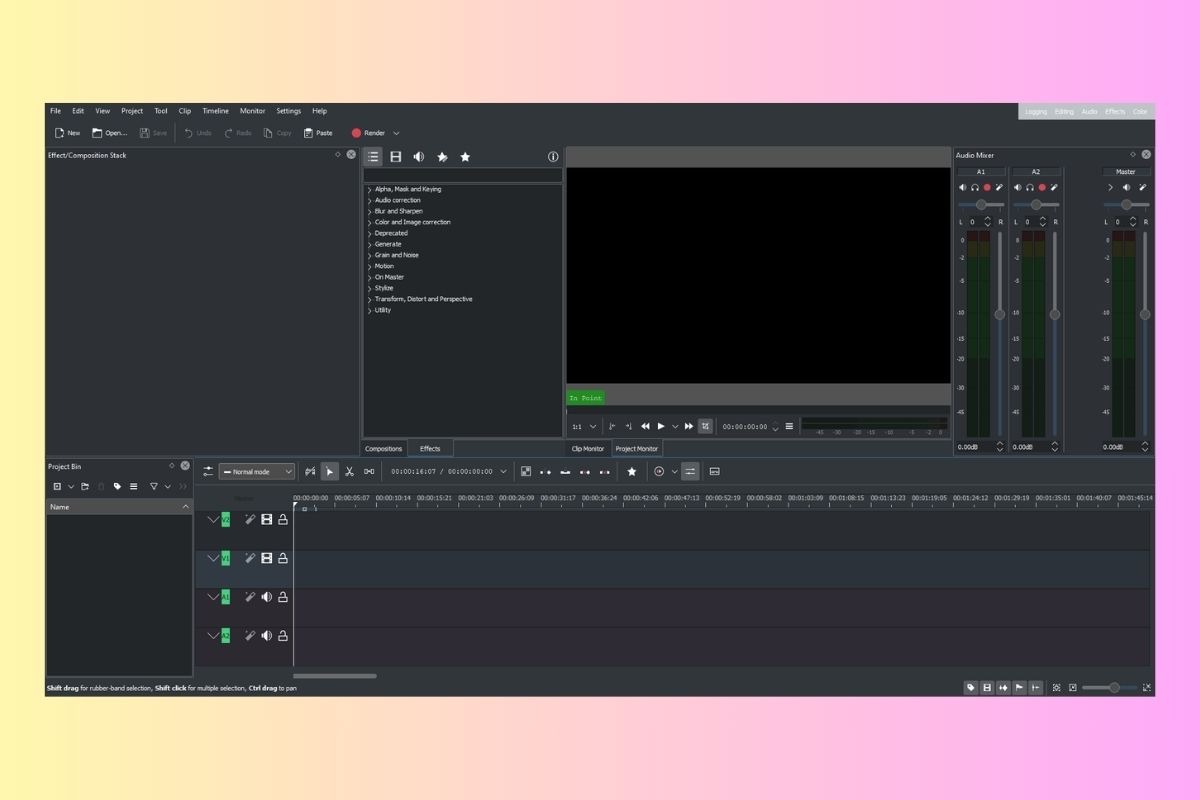Hide video on track V1

point(267,558)
